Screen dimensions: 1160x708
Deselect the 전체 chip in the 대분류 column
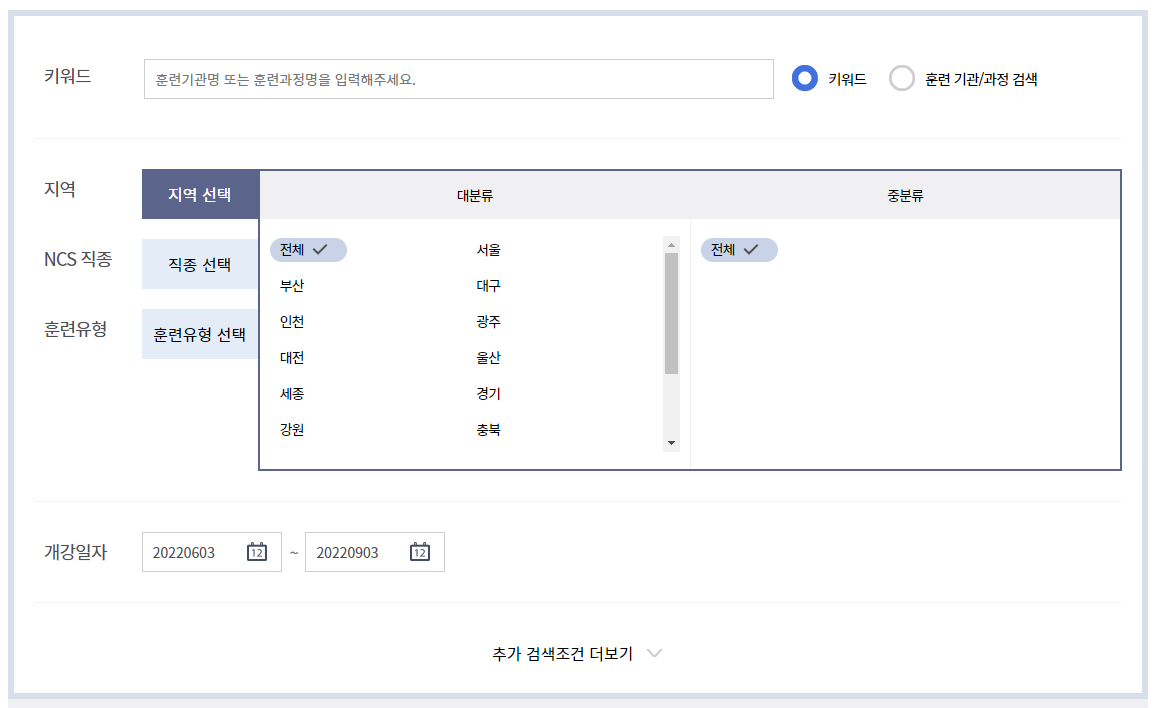tap(307, 250)
